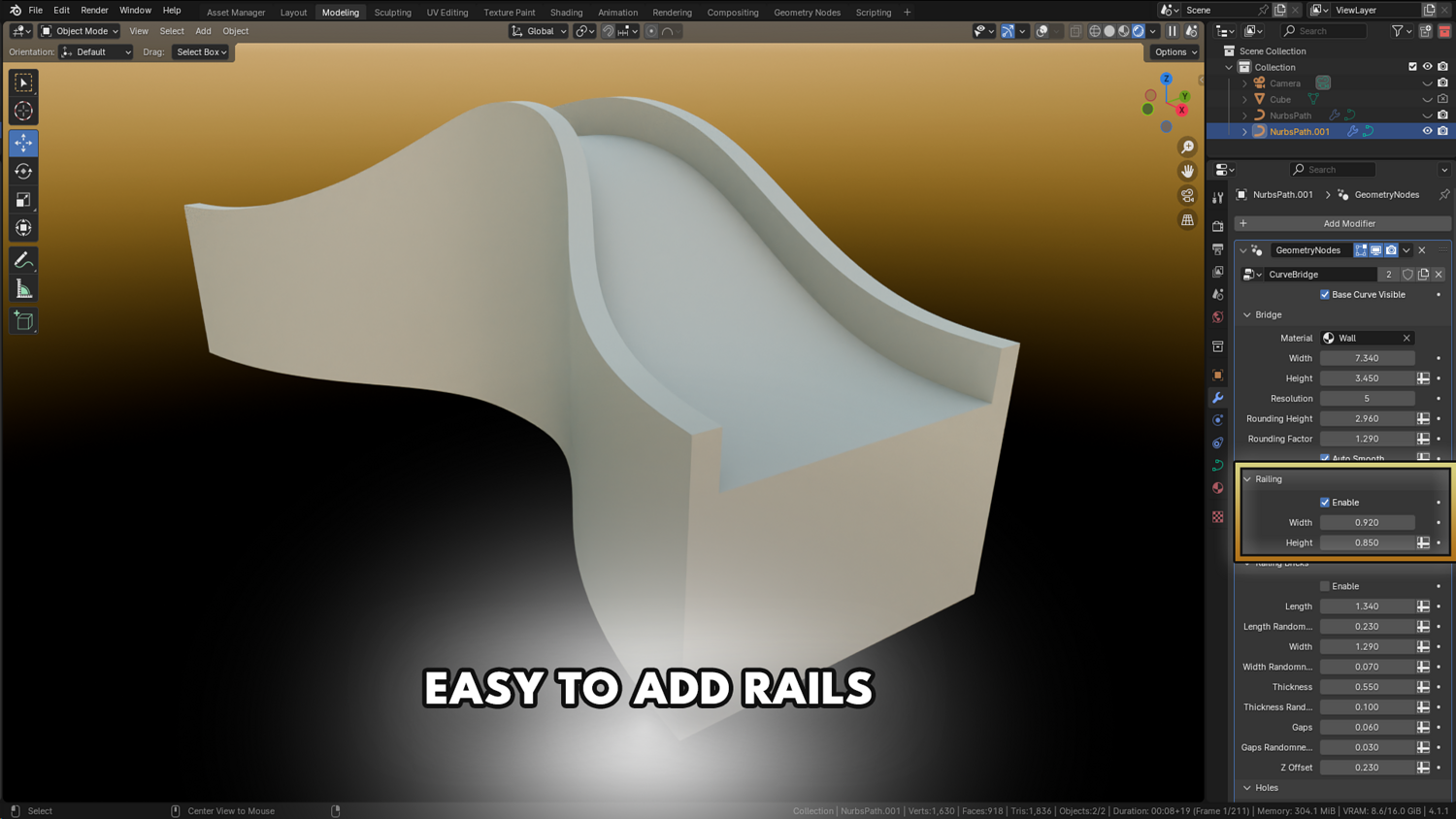Switch viewport to rendered shading
Screen dimensions: 1456x819
point(1139,31)
